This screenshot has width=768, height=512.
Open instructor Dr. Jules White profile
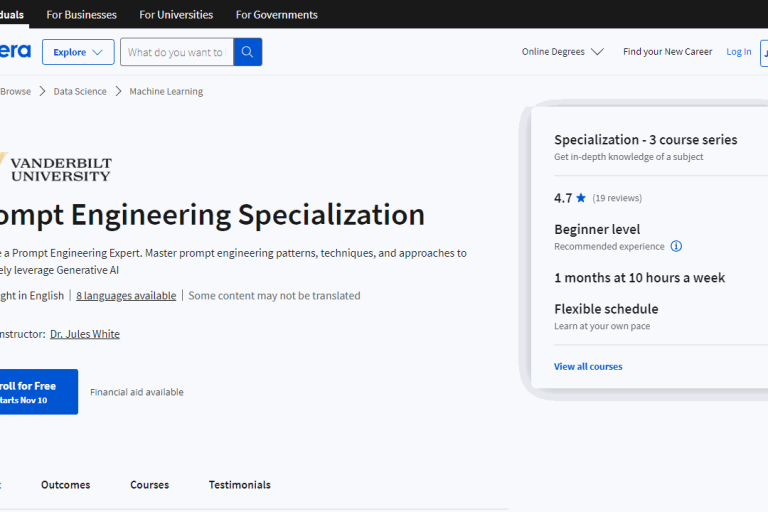(x=85, y=334)
